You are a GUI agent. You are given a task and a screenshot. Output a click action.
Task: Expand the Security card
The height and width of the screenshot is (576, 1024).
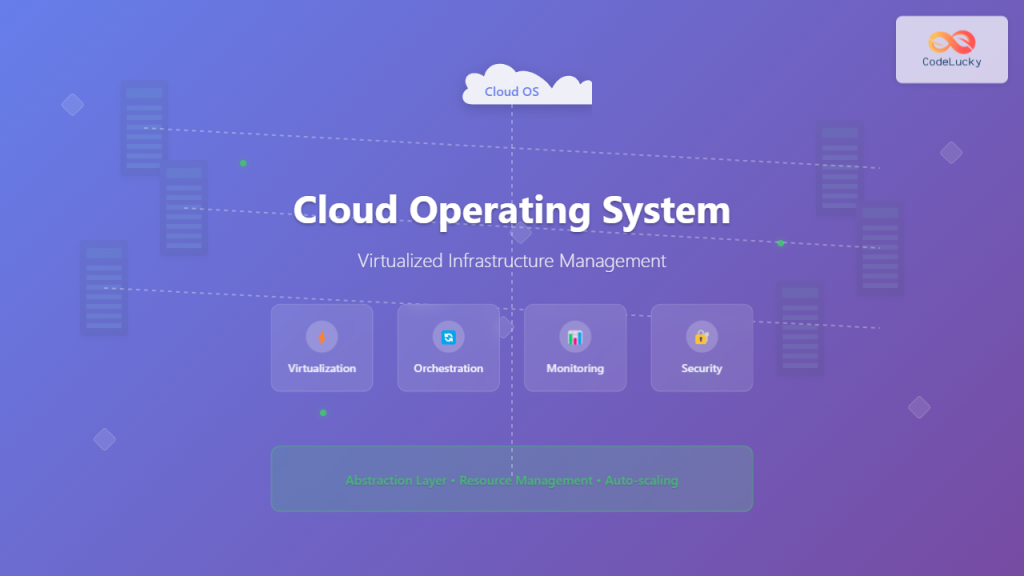pyautogui.click(x=701, y=348)
